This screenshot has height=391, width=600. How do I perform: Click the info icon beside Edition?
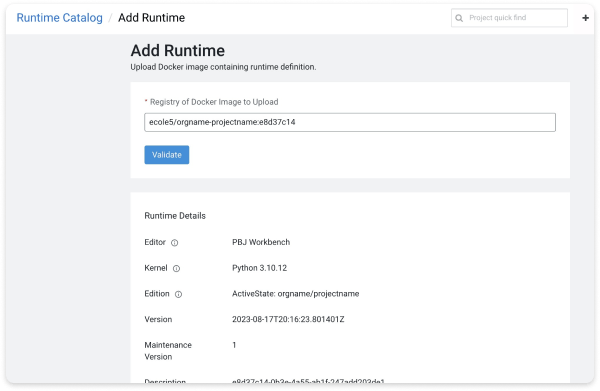pyautogui.click(x=178, y=294)
